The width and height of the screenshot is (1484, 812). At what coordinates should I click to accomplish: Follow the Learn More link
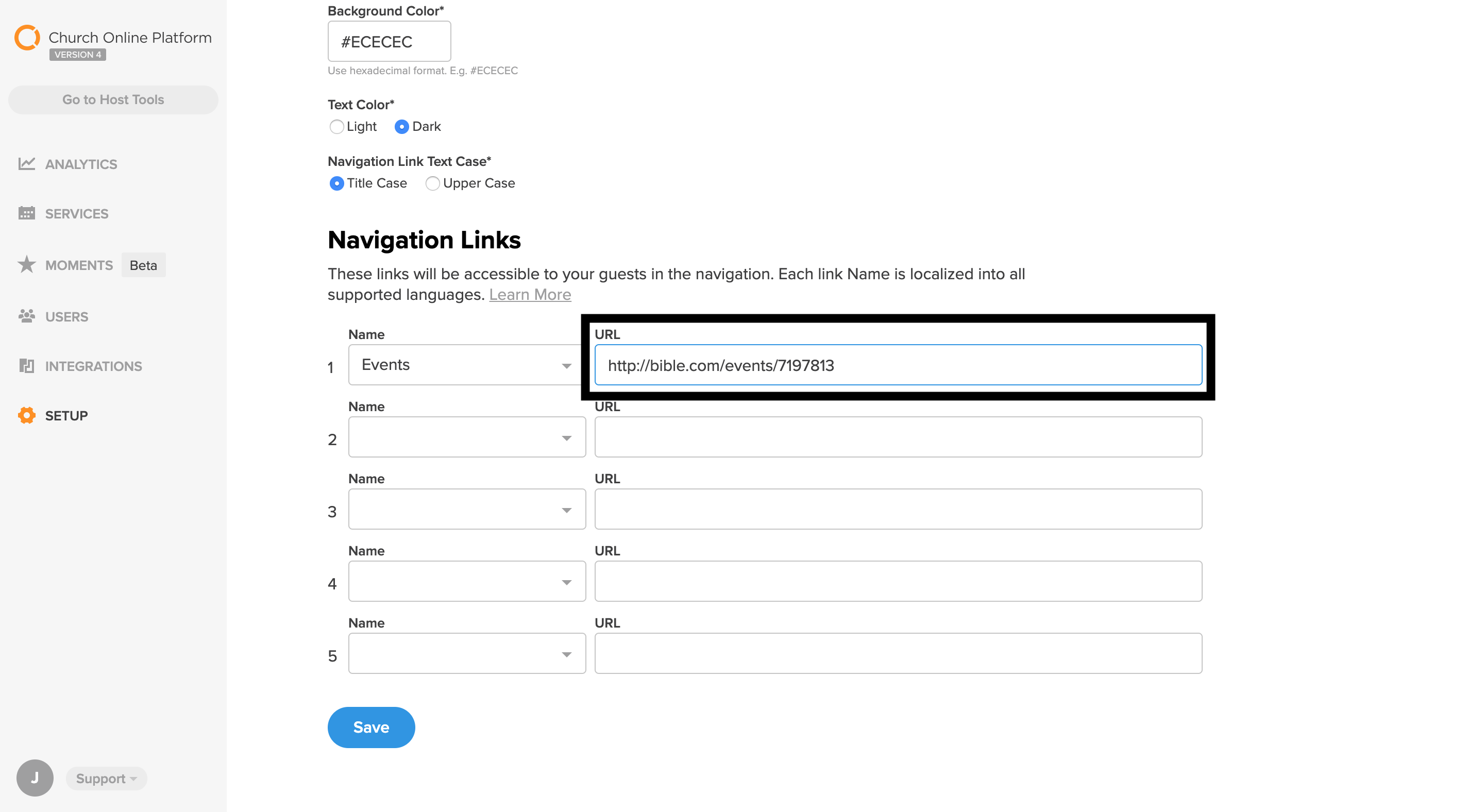coord(530,294)
